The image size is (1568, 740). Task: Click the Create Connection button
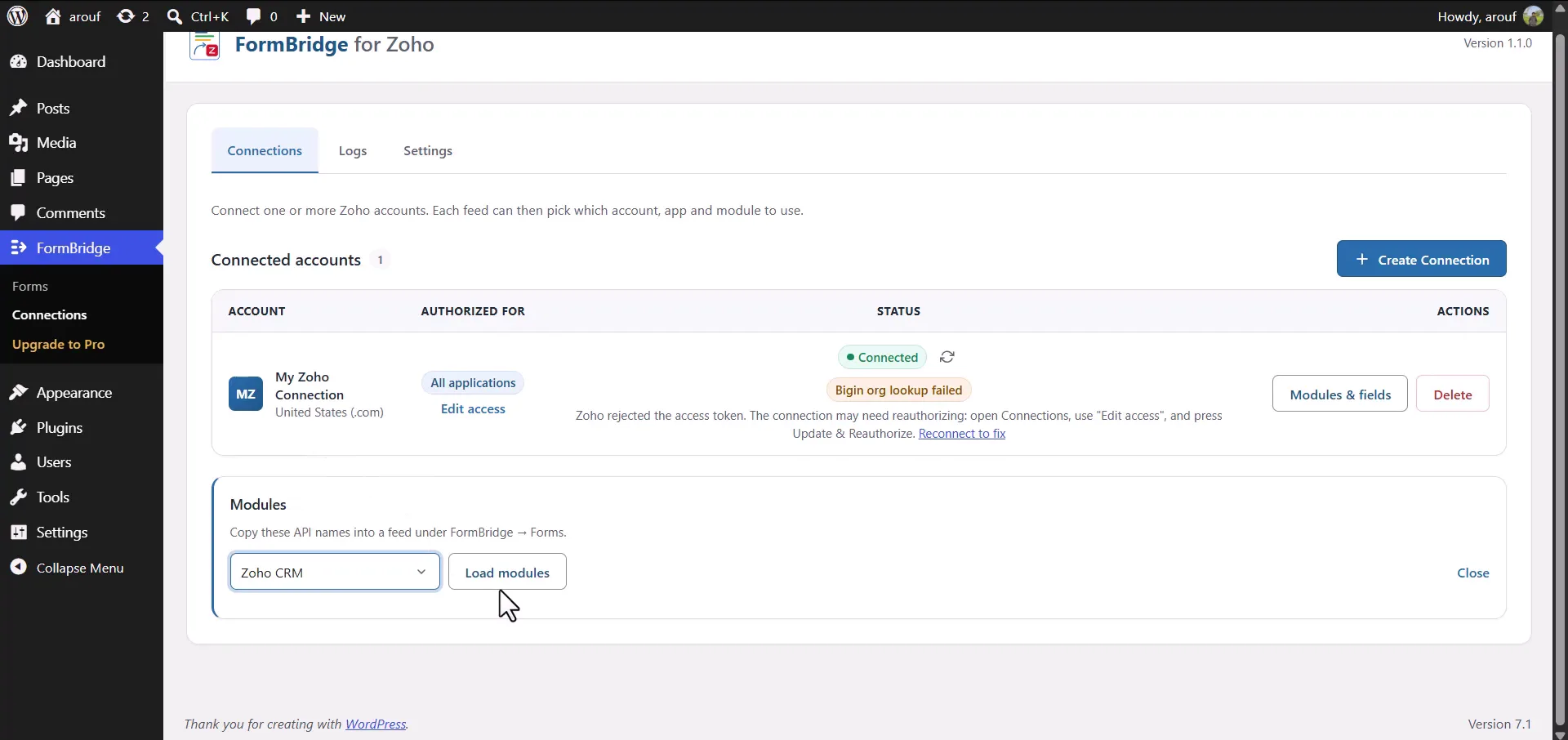click(1421, 259)
